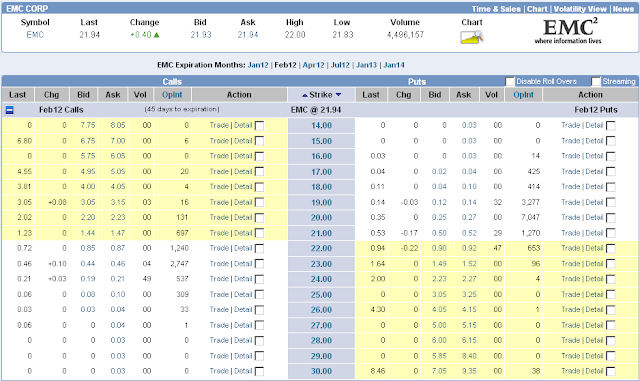Click Detail for the 20.00 call
The width and height of the screenshot is (640, 381).
pos(243,218)
